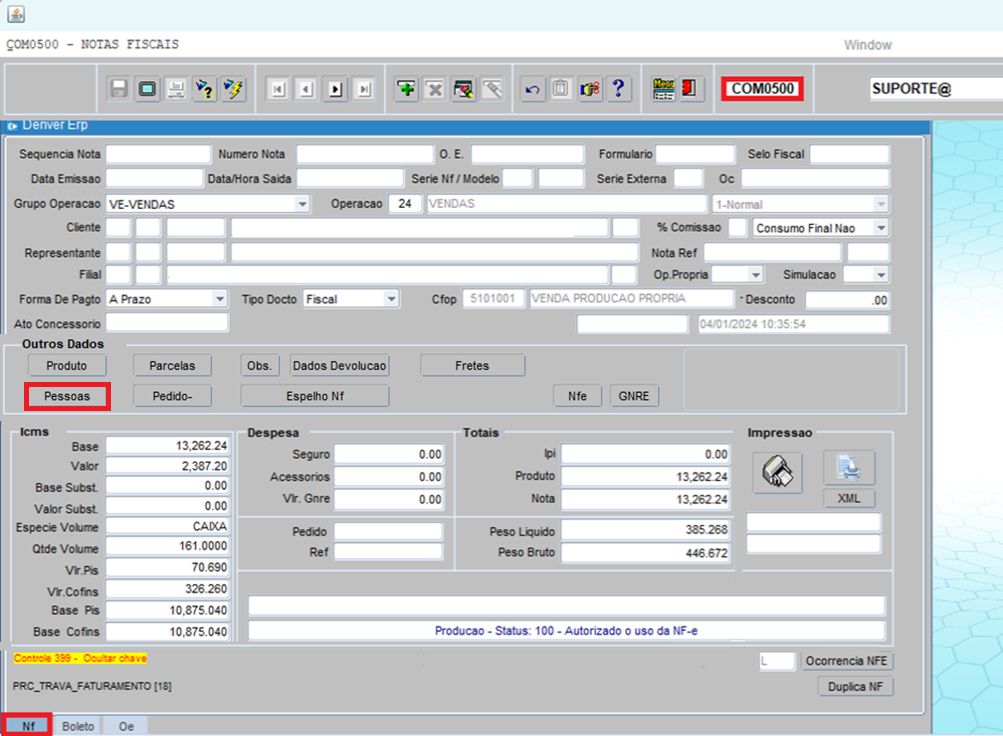This screenshot has width=1003, height=736.
Task: Click the Numero Nota input field
Action: coord(364,154)
